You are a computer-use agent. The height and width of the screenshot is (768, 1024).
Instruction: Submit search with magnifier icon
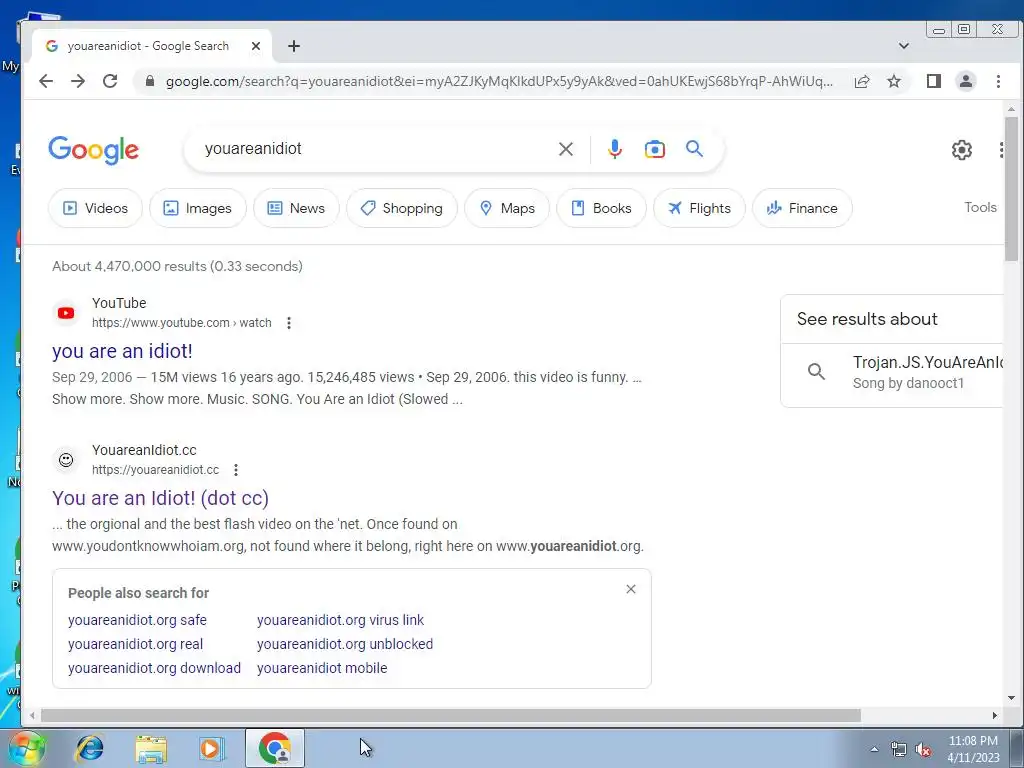(695, 149)
